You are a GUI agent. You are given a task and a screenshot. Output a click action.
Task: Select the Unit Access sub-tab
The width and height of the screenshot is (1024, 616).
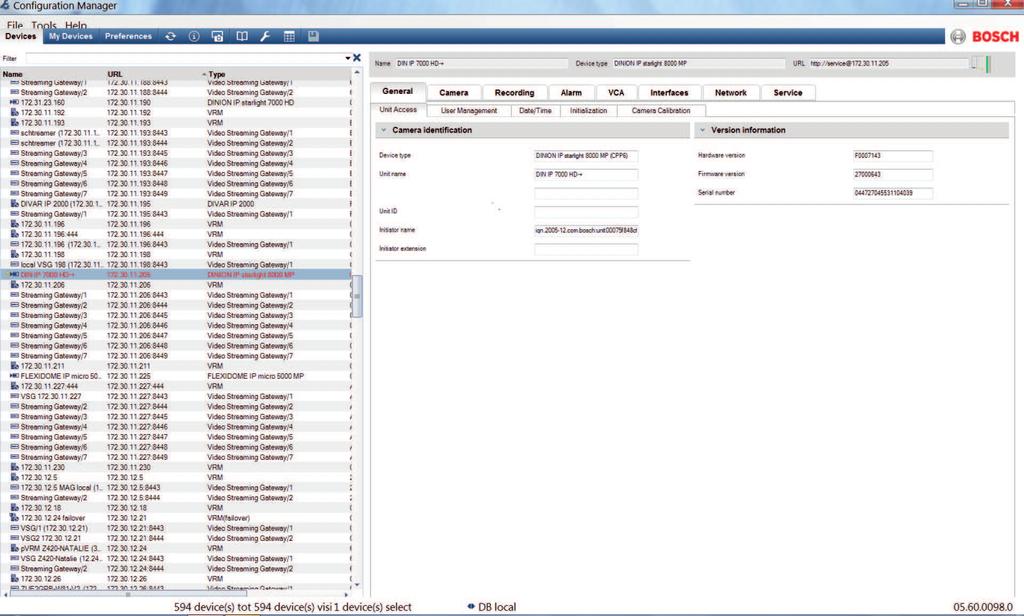(x=398, y=110)
